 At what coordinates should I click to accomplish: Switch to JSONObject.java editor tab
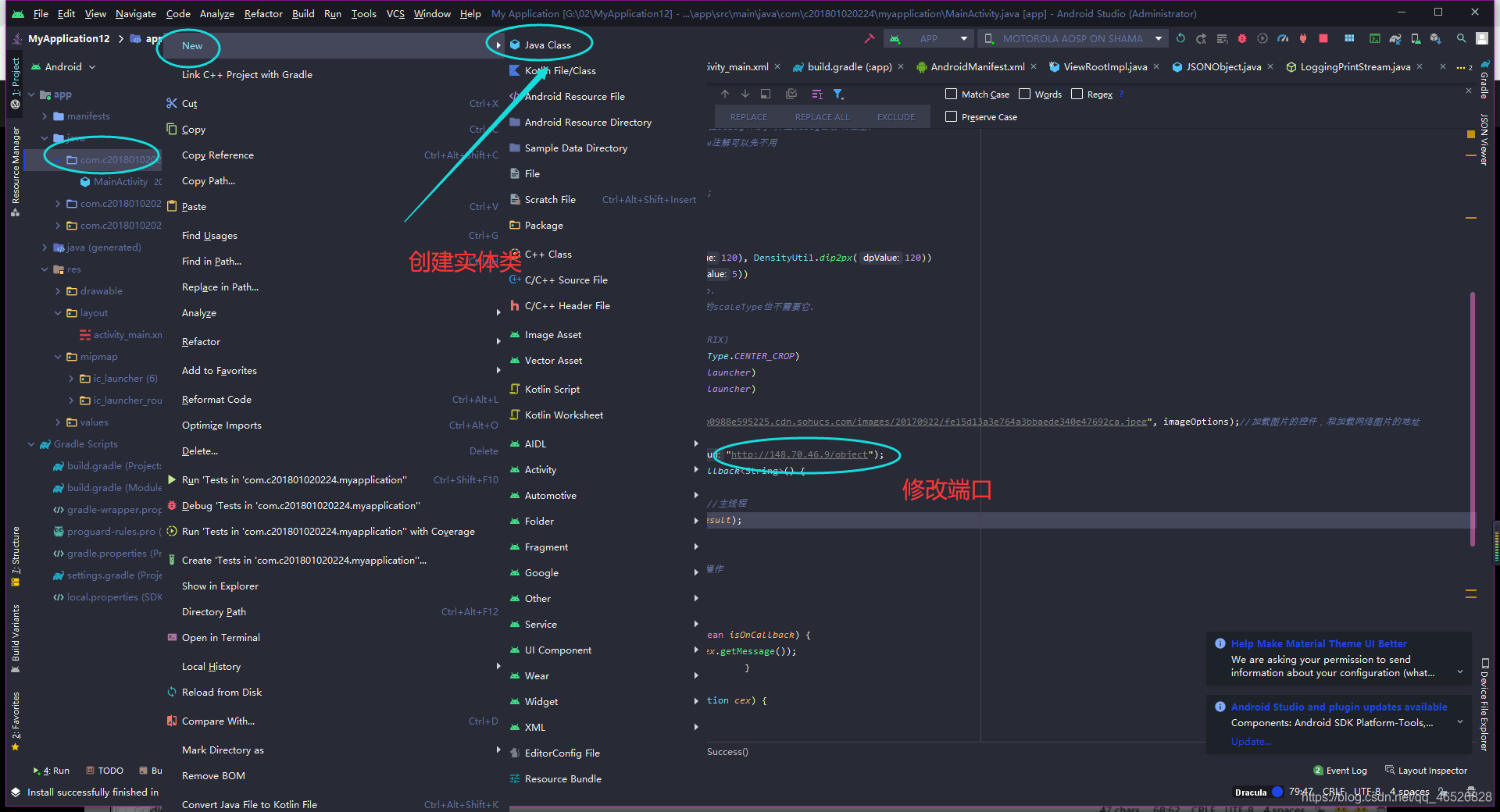tap(1223, 67)
